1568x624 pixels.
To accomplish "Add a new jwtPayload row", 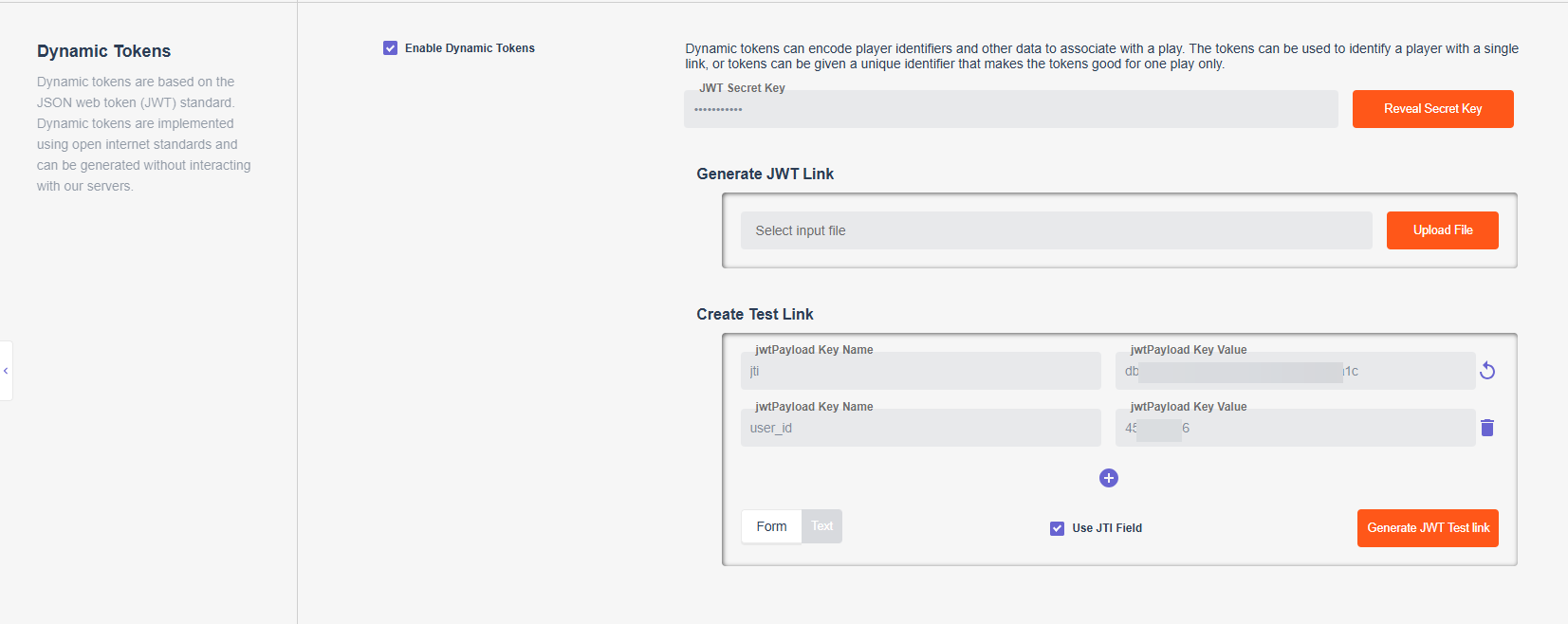I will (1109, 478).
